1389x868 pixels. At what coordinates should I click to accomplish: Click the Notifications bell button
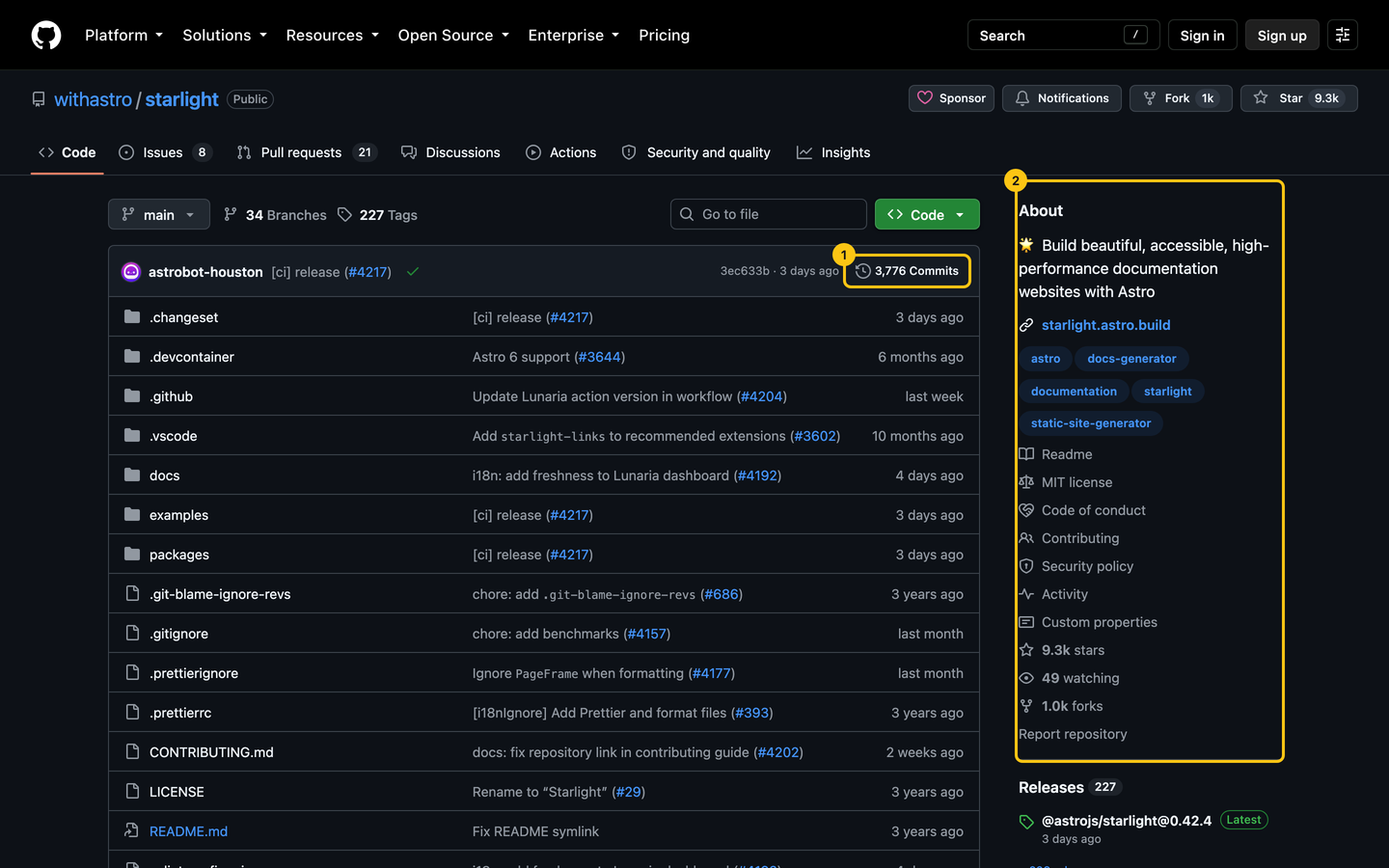tap(1062, 98)
